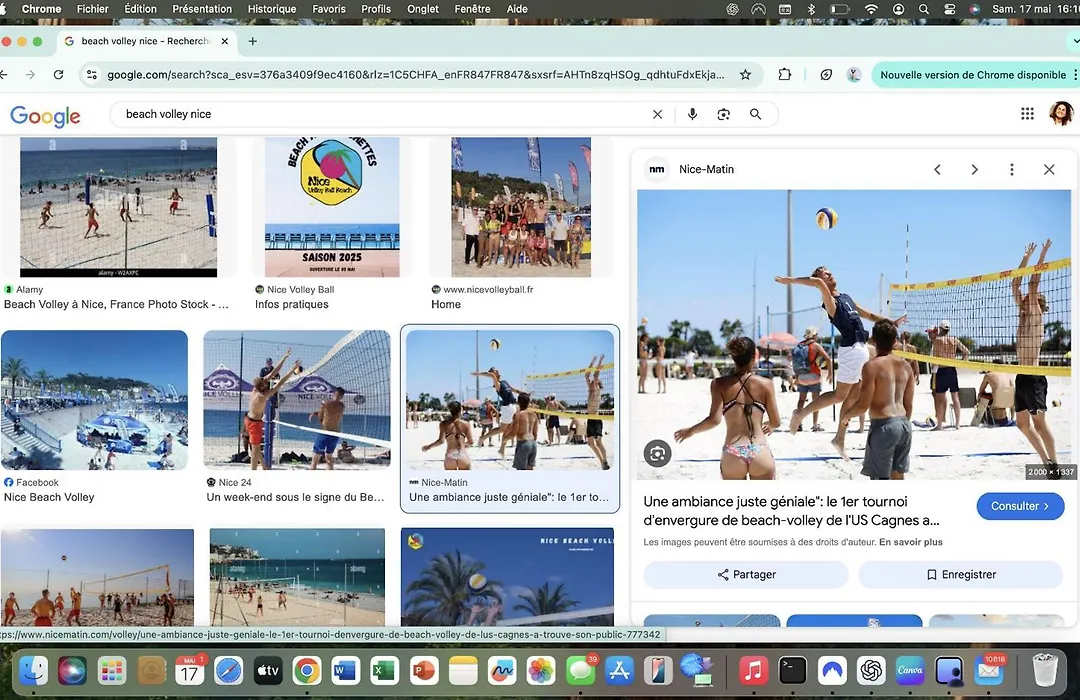Open PowerPoint from the Dock
Image resolution: width=1080 pixels, height=700 pixels.
click(424, 670)
